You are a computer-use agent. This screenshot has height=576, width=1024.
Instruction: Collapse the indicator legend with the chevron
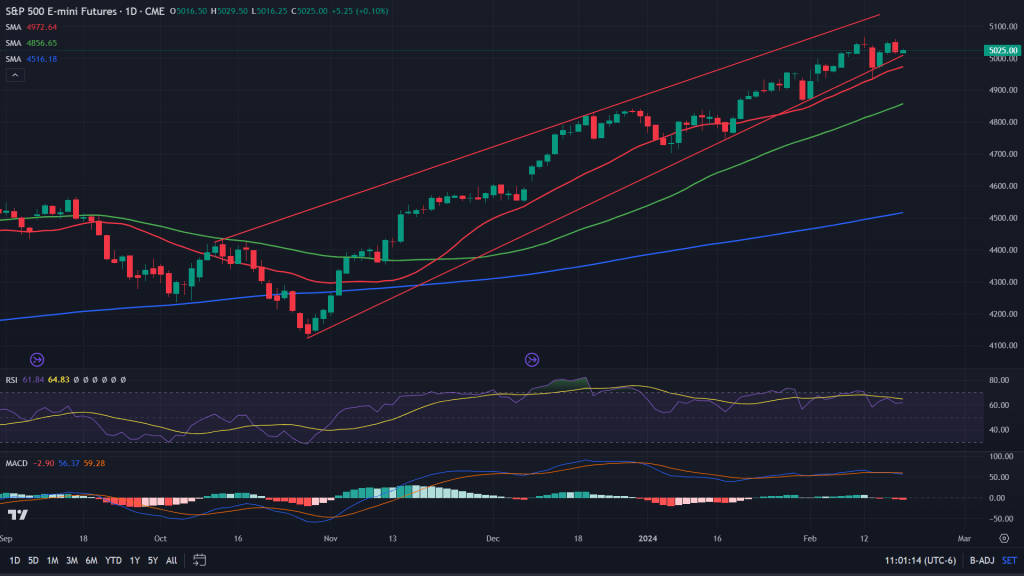click(13, 75)
